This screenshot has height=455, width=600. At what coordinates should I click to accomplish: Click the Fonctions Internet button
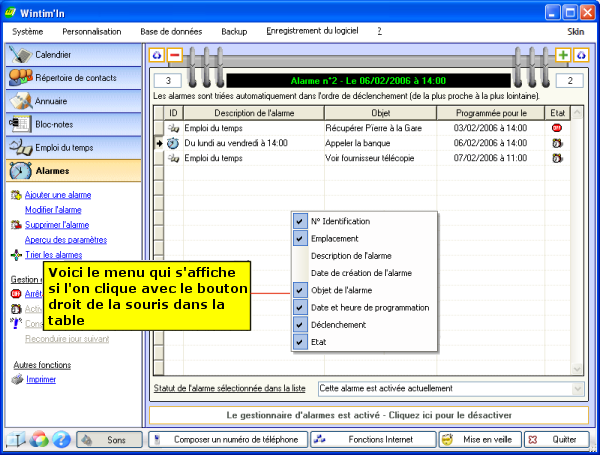(373, 440)
